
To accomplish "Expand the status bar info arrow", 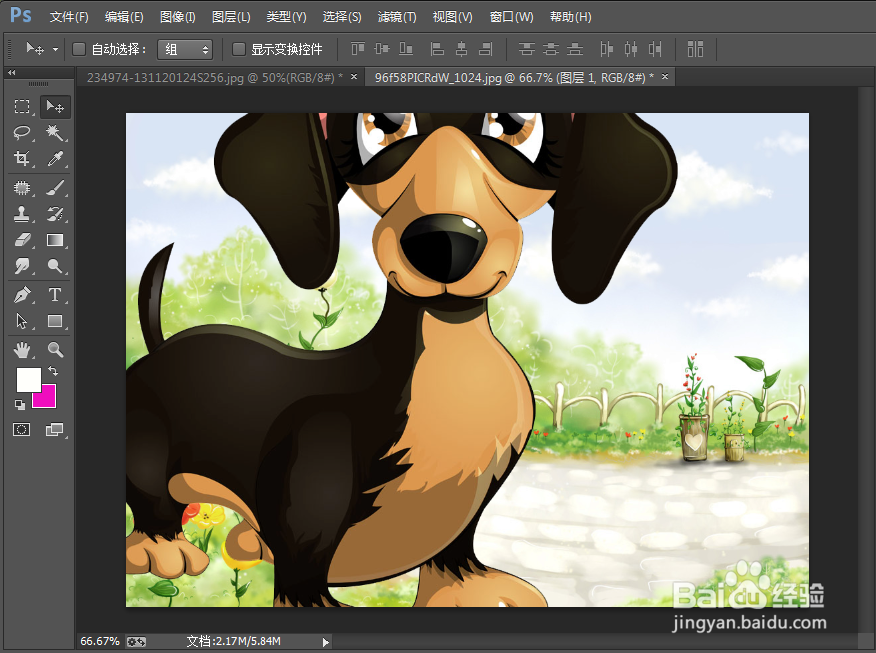I will coord(326,642).
